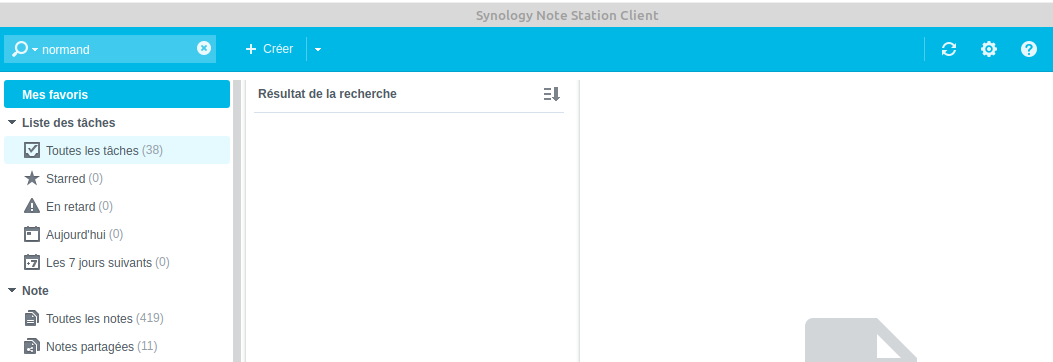Image resolution: width=1053 pixels, height=362 pixels.
Task: Select Mes favoris tab
Action: pos(117,95)
